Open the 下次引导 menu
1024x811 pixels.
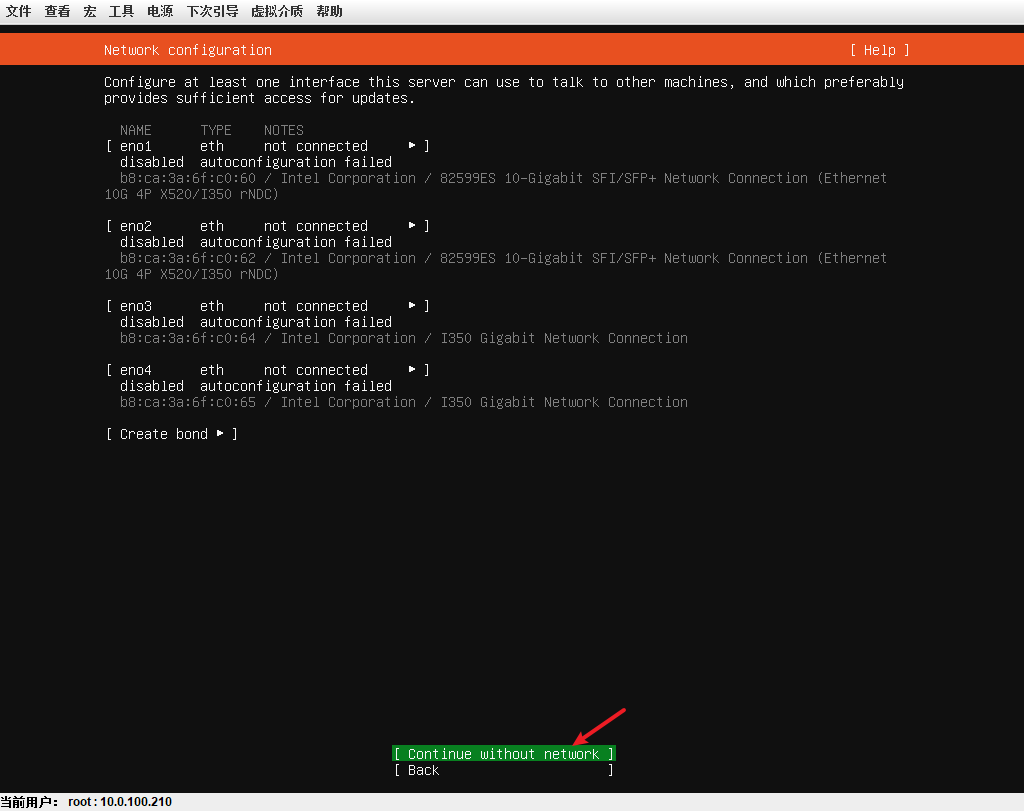pyautogui.click(x=212, y=11)
